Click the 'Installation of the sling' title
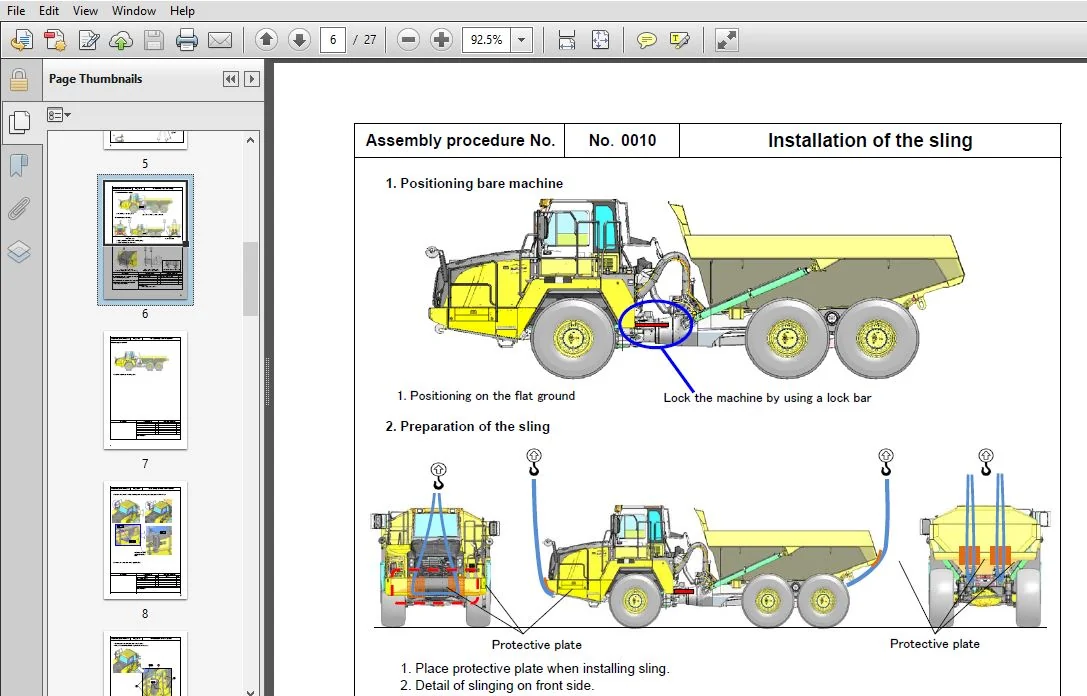This screenshot has height=696, width=1087. 870,140
